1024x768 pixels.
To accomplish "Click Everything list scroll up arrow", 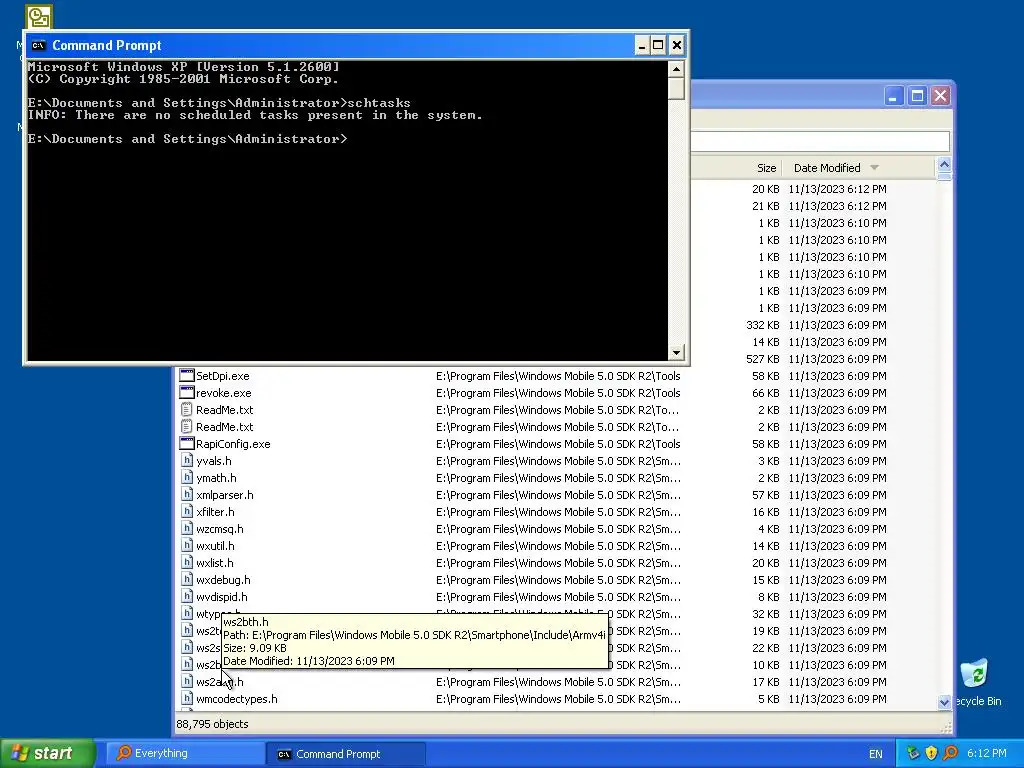I will (x=944, y=164).
